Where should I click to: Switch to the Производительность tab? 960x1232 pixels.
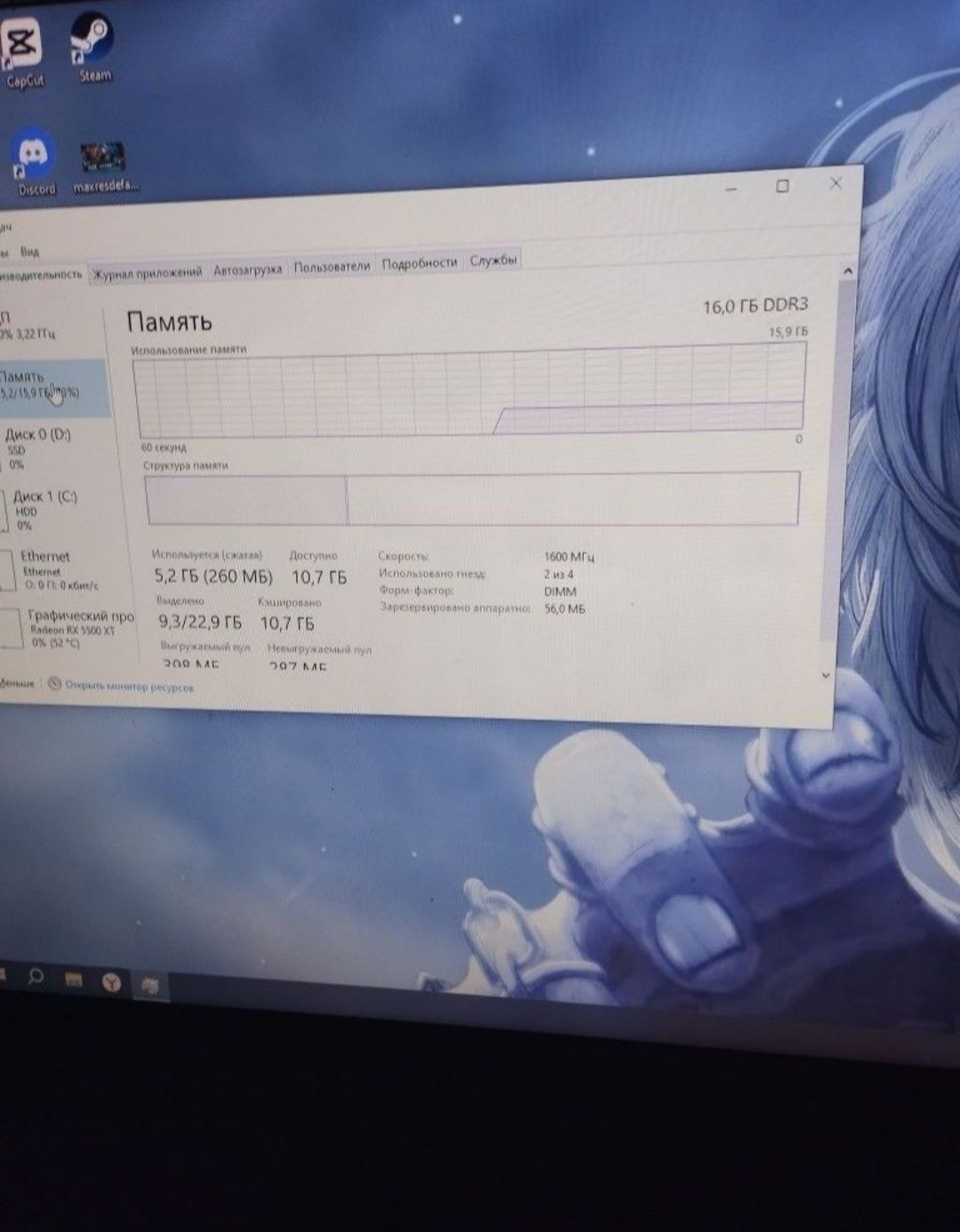click(x=41, y=275)
